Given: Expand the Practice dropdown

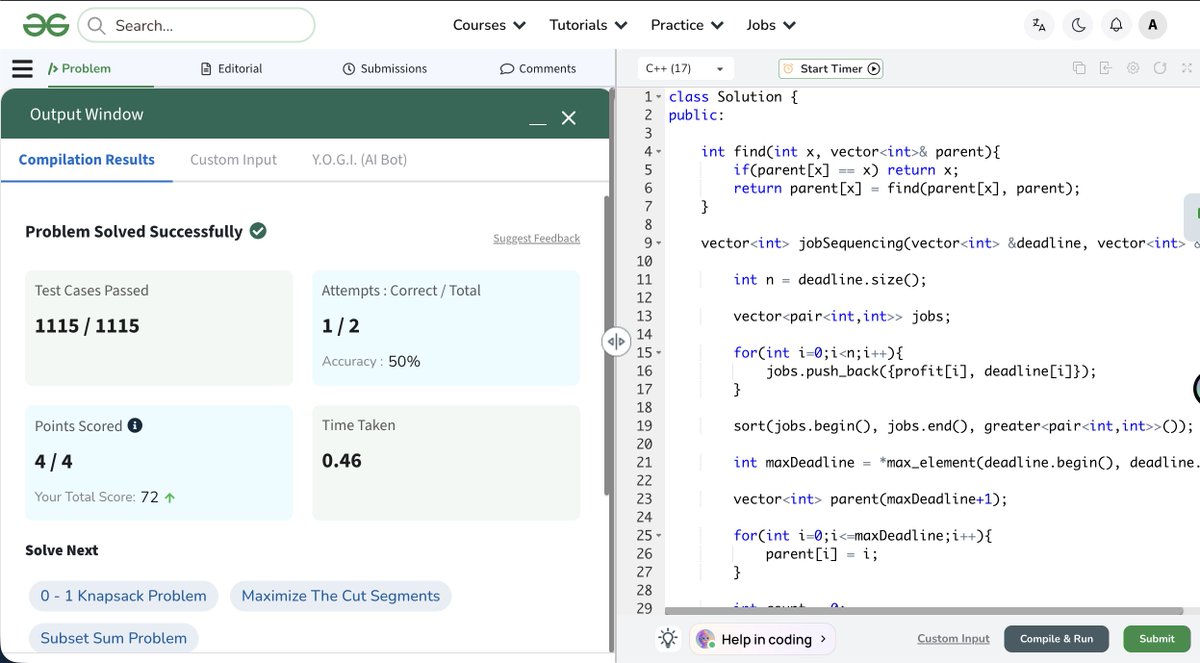Looking at the screenshot, I should coord(687,25).
